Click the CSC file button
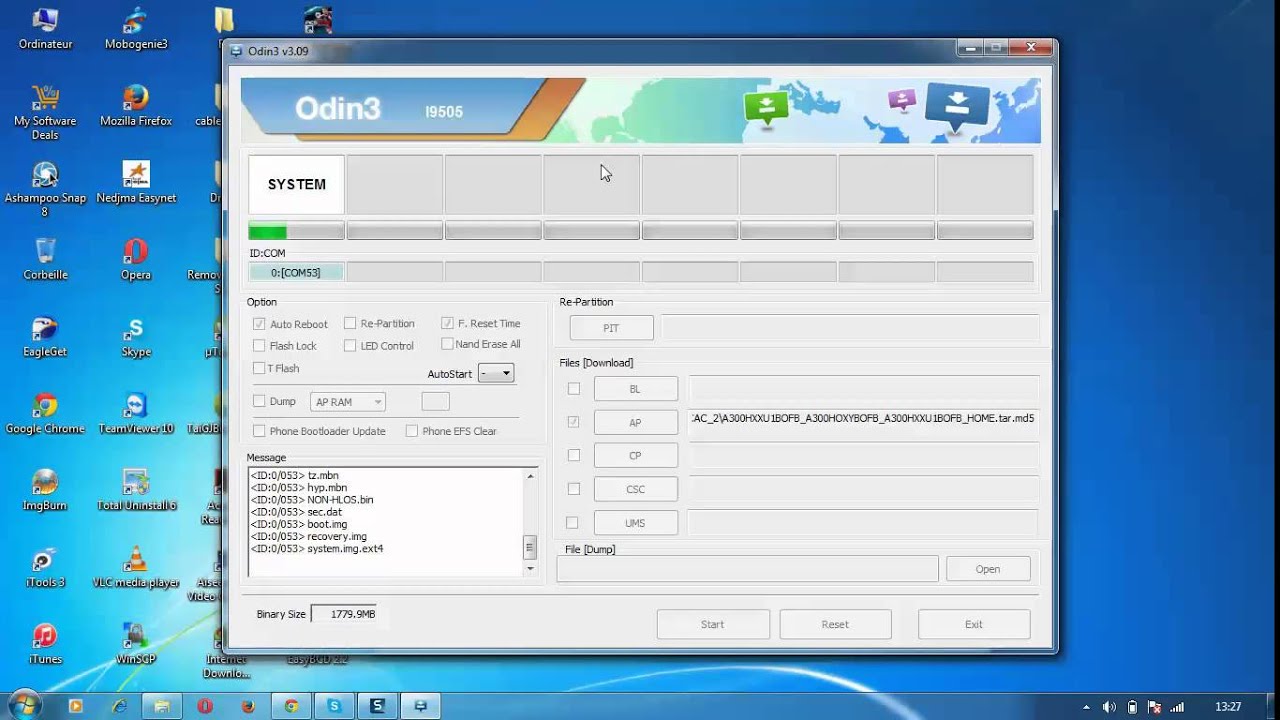 point(635,490)
